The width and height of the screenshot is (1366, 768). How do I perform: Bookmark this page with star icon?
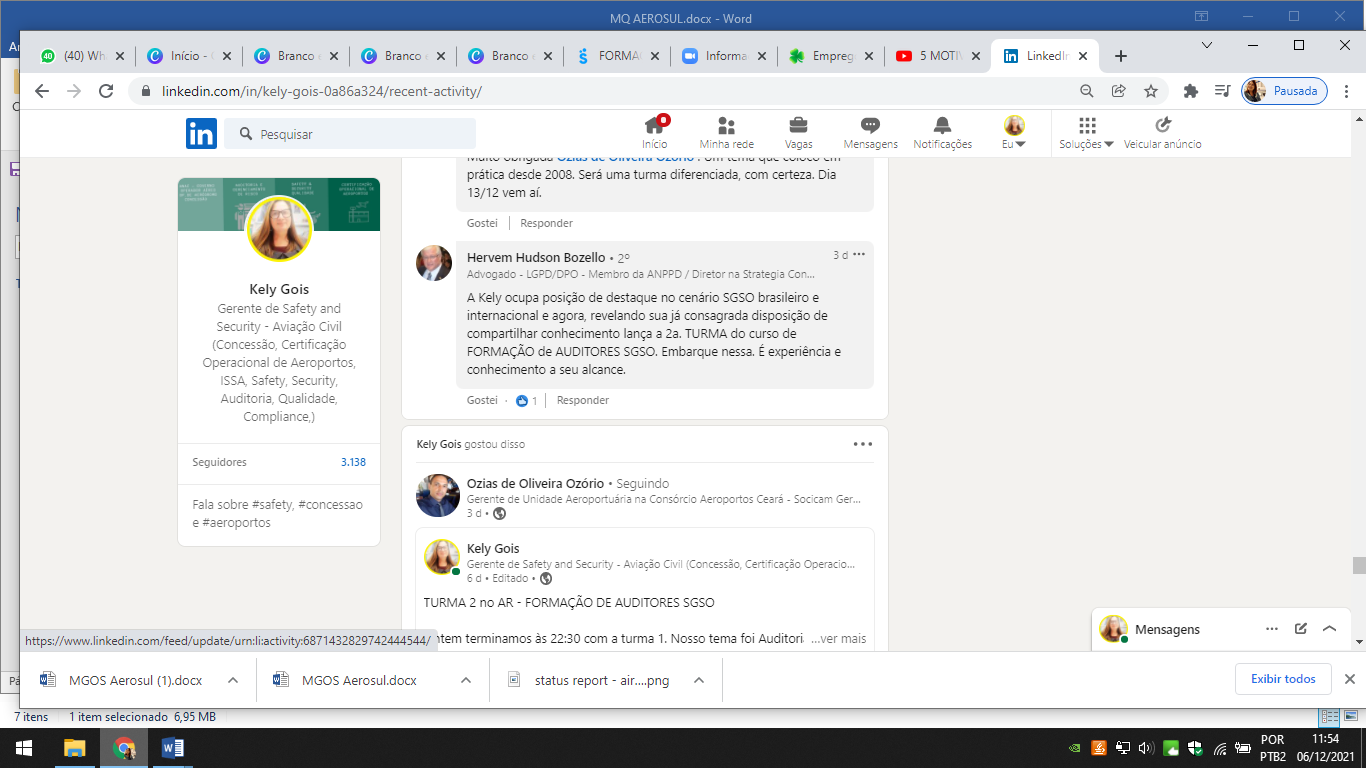(1151, 91)
